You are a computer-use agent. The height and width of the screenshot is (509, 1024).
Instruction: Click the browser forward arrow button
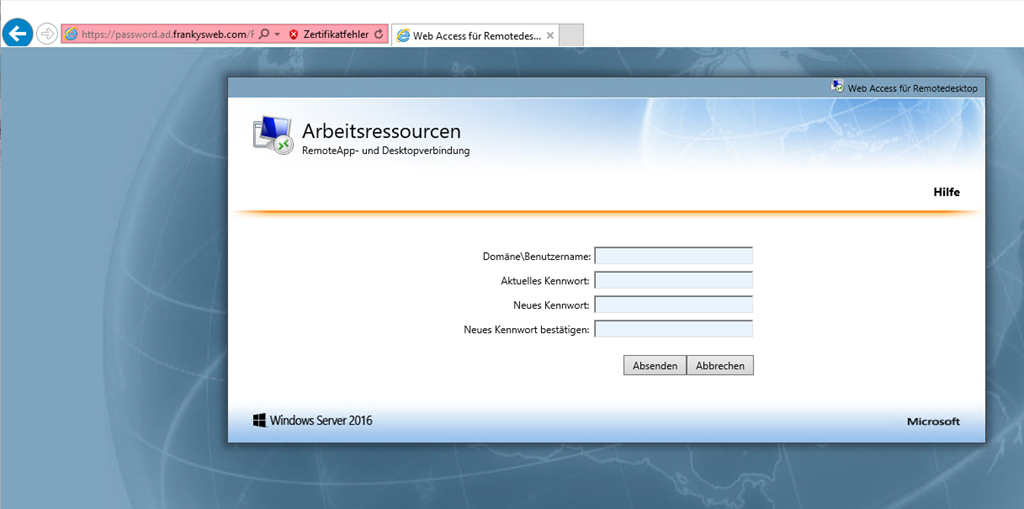(47, 34)
